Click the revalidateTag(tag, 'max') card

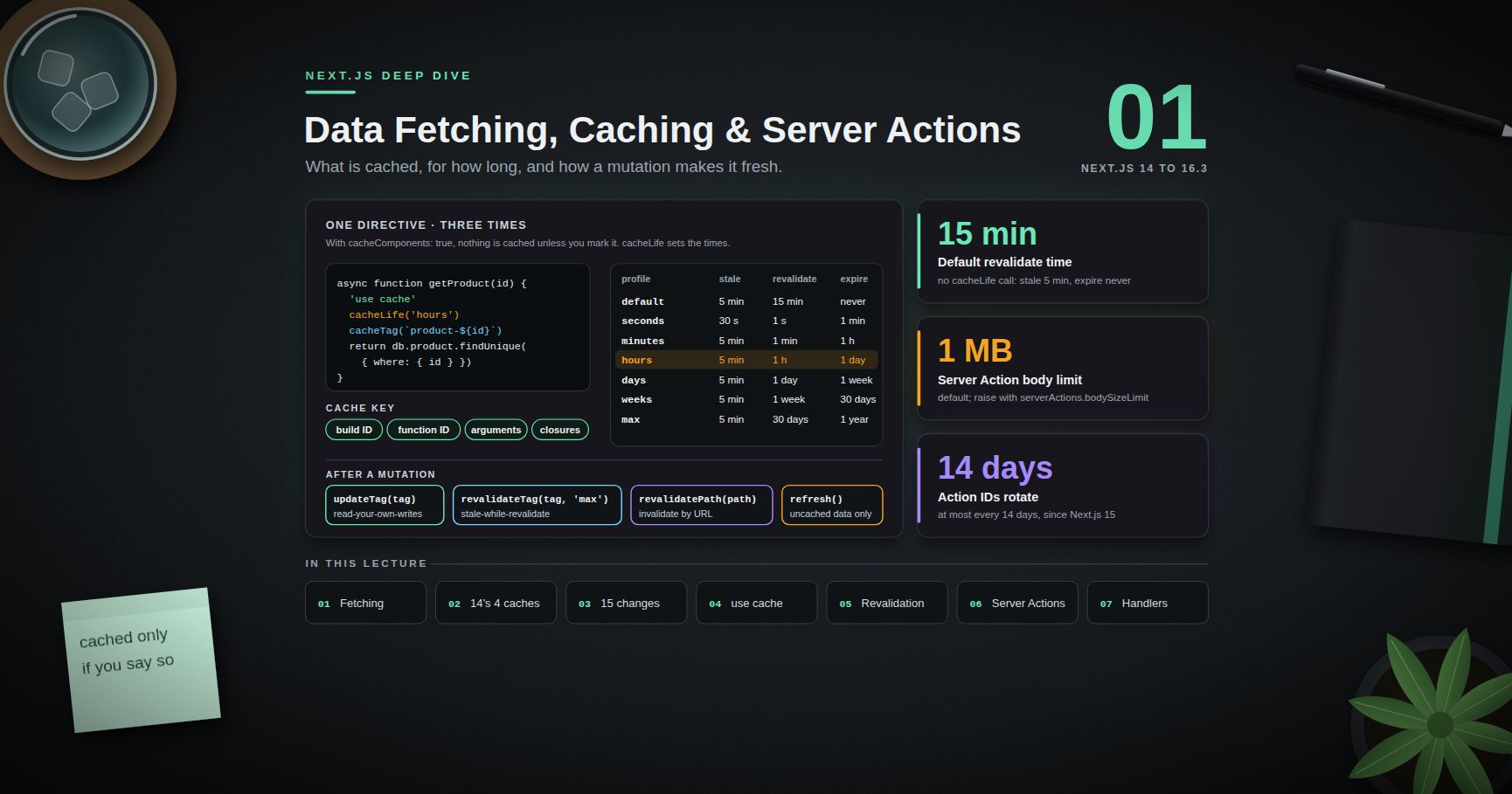coord(537,505)
